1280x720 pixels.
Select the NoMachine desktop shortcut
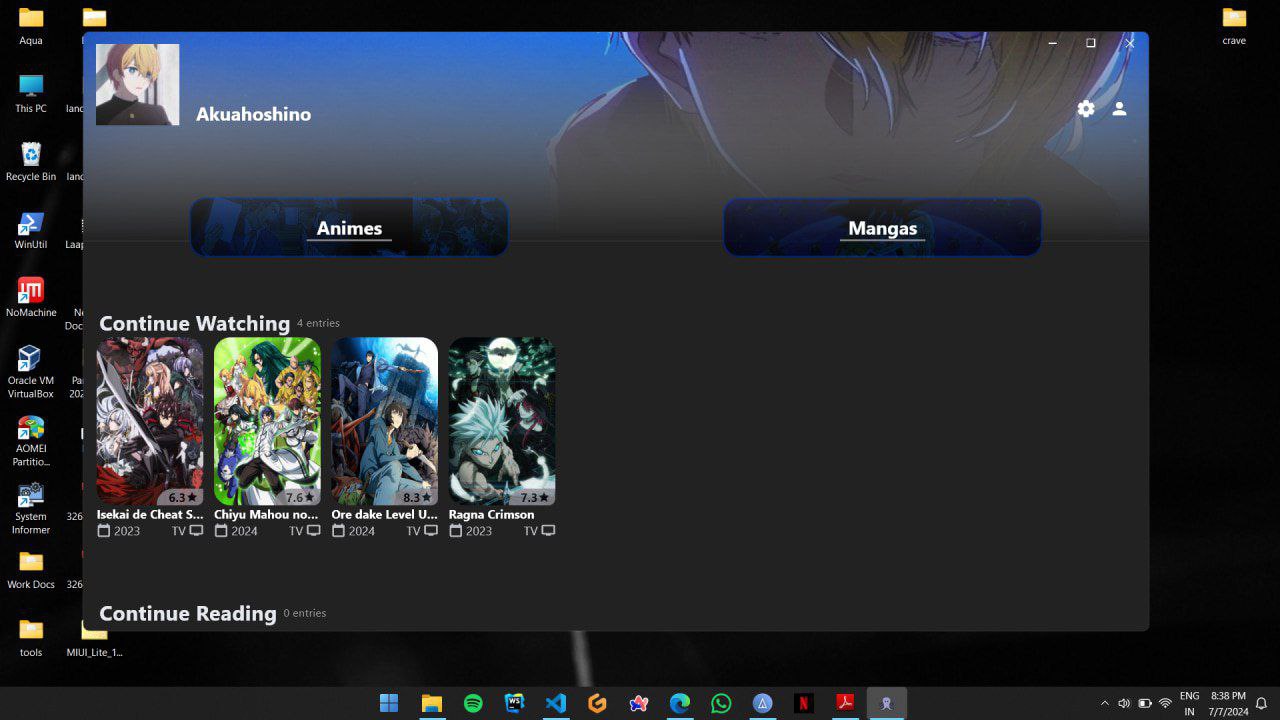coord(31,298)
